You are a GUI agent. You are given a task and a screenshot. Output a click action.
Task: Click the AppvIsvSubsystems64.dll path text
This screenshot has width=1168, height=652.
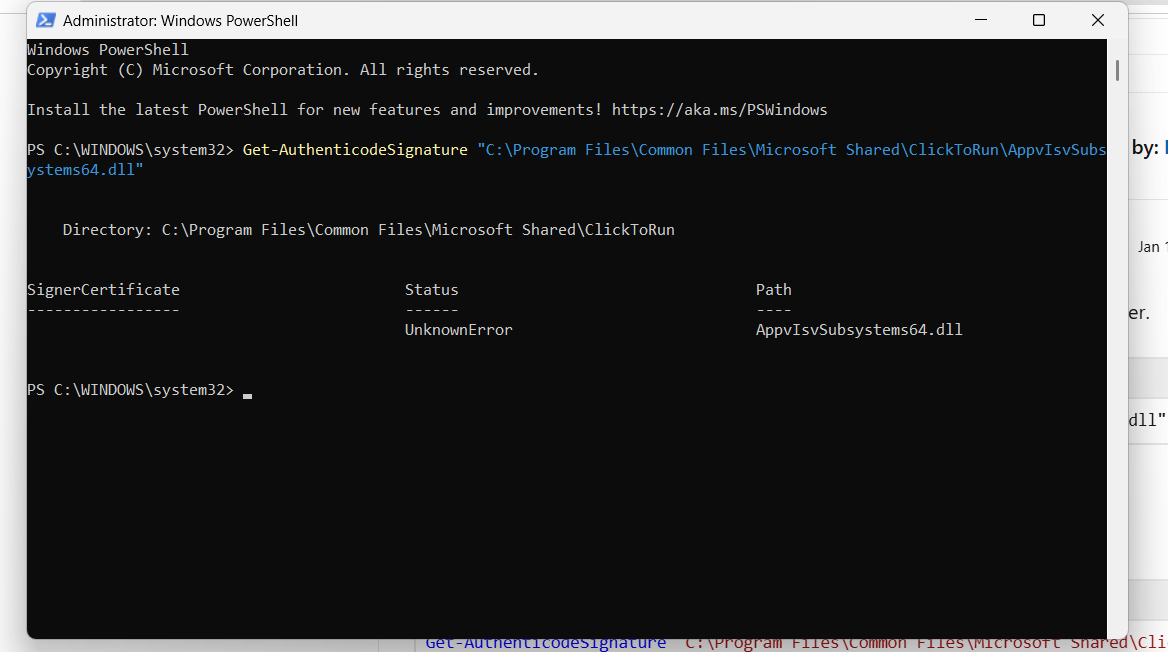858,329
